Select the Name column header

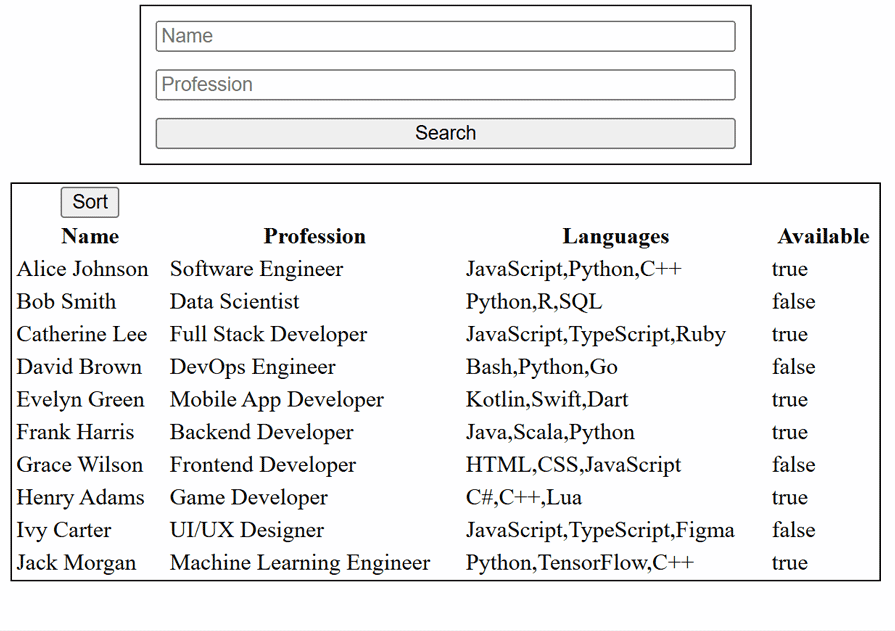(90, 236)
